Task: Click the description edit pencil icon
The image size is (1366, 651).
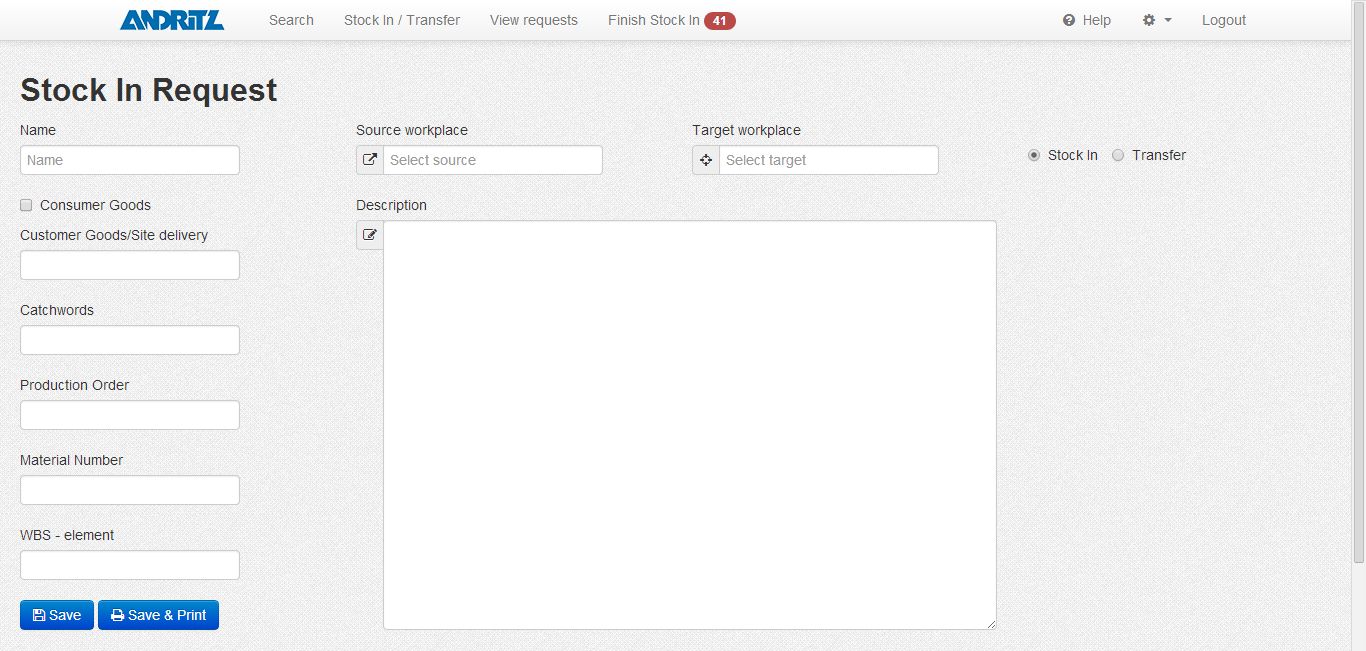Action: coord(370,235)
